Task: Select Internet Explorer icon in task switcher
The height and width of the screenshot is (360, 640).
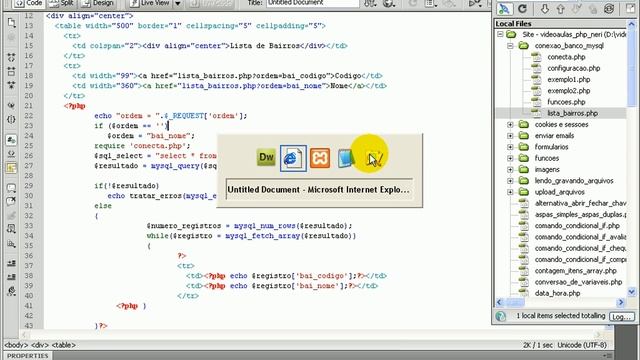Action: (x=293, y=158)
